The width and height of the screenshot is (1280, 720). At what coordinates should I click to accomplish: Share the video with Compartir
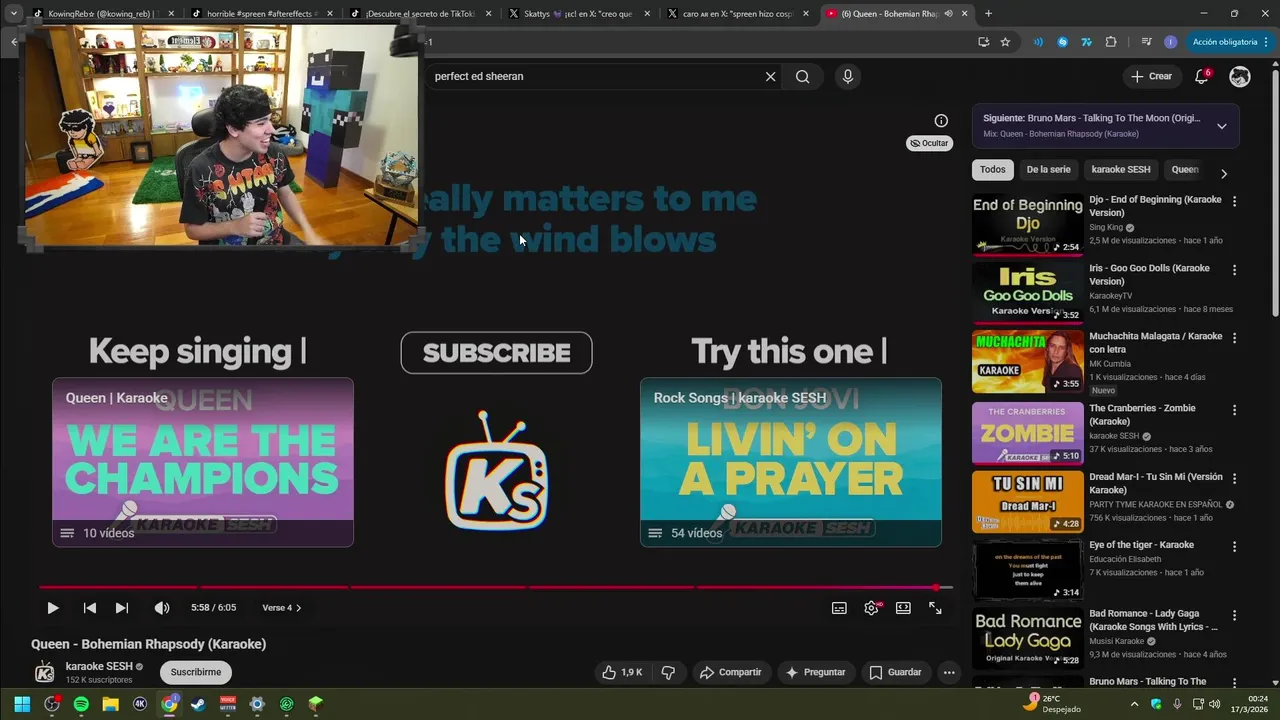click(x=731, y=672)
